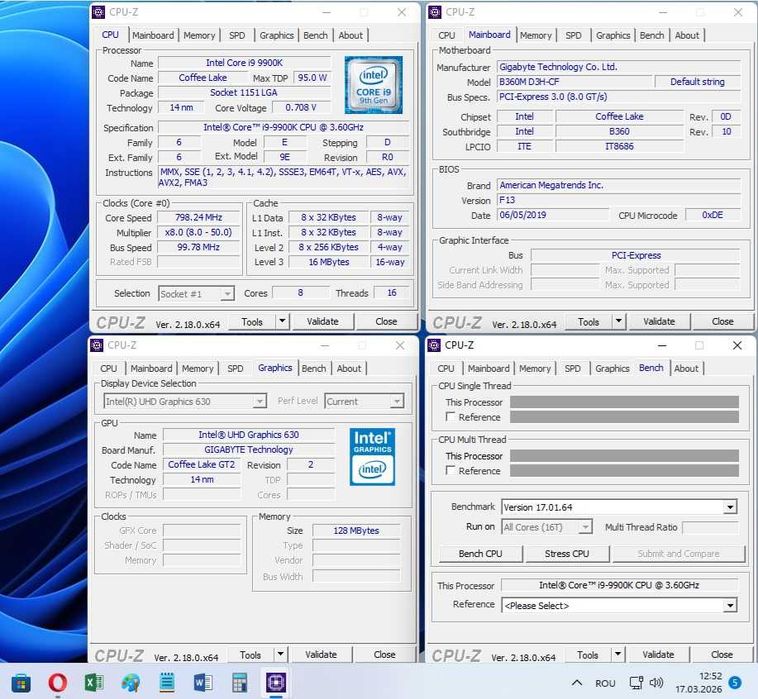The width and height of the screenshot is (758, 699).
Task: Click the CPU-Z taskbar icon
Action: point(276,683)
